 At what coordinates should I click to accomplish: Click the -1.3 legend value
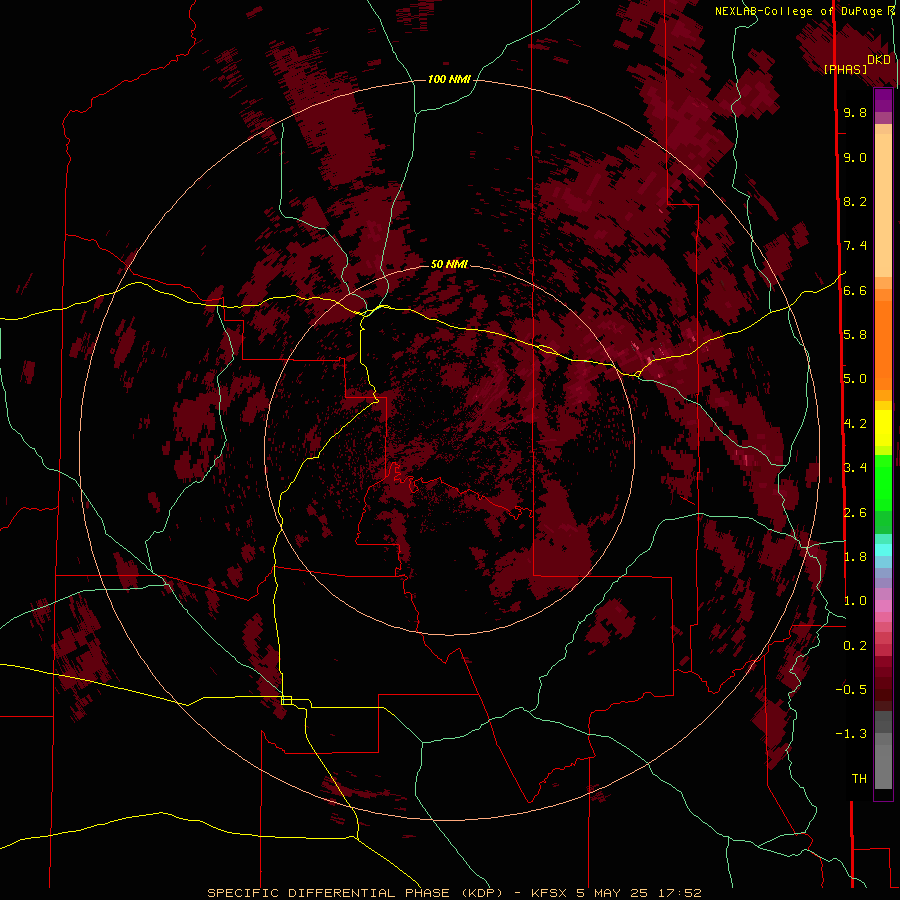[x=851, y=734]
